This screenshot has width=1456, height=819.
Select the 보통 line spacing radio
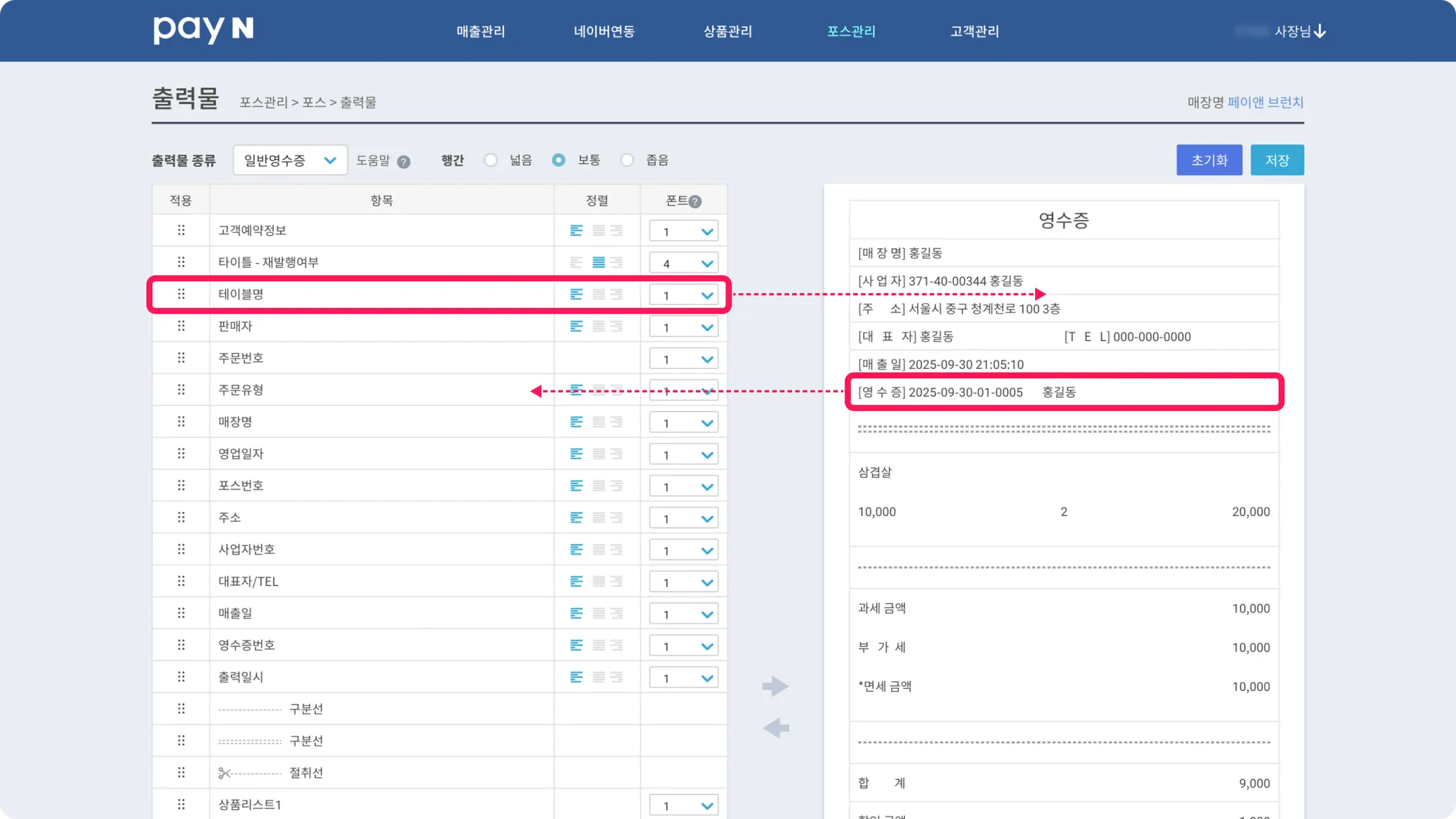tap(559, 160)
